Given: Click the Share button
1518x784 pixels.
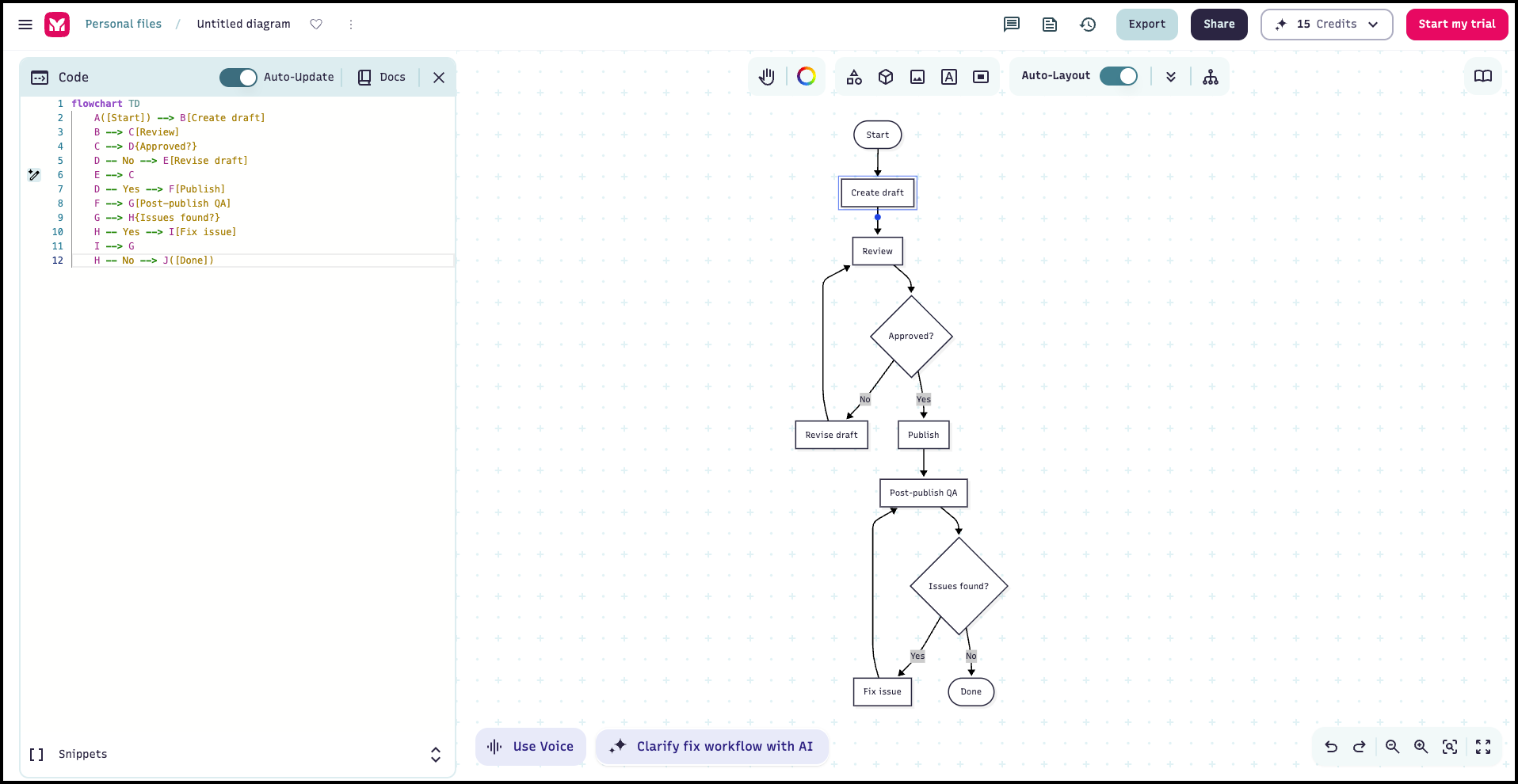Looking at the screenshot, I should tap(1219, 25).
